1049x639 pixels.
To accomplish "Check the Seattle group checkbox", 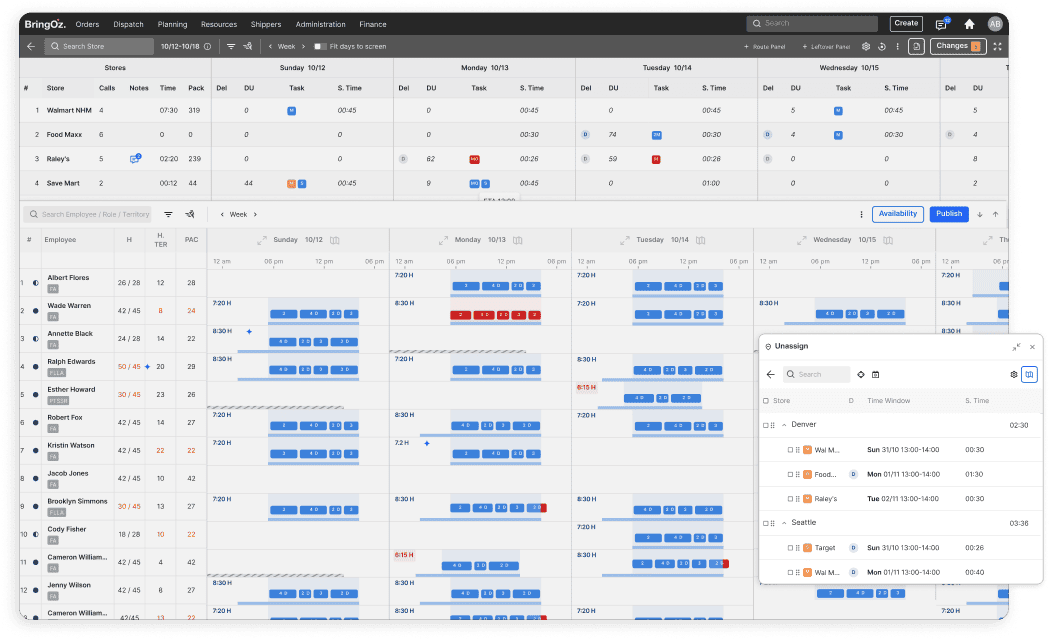I will coord(765,523).
